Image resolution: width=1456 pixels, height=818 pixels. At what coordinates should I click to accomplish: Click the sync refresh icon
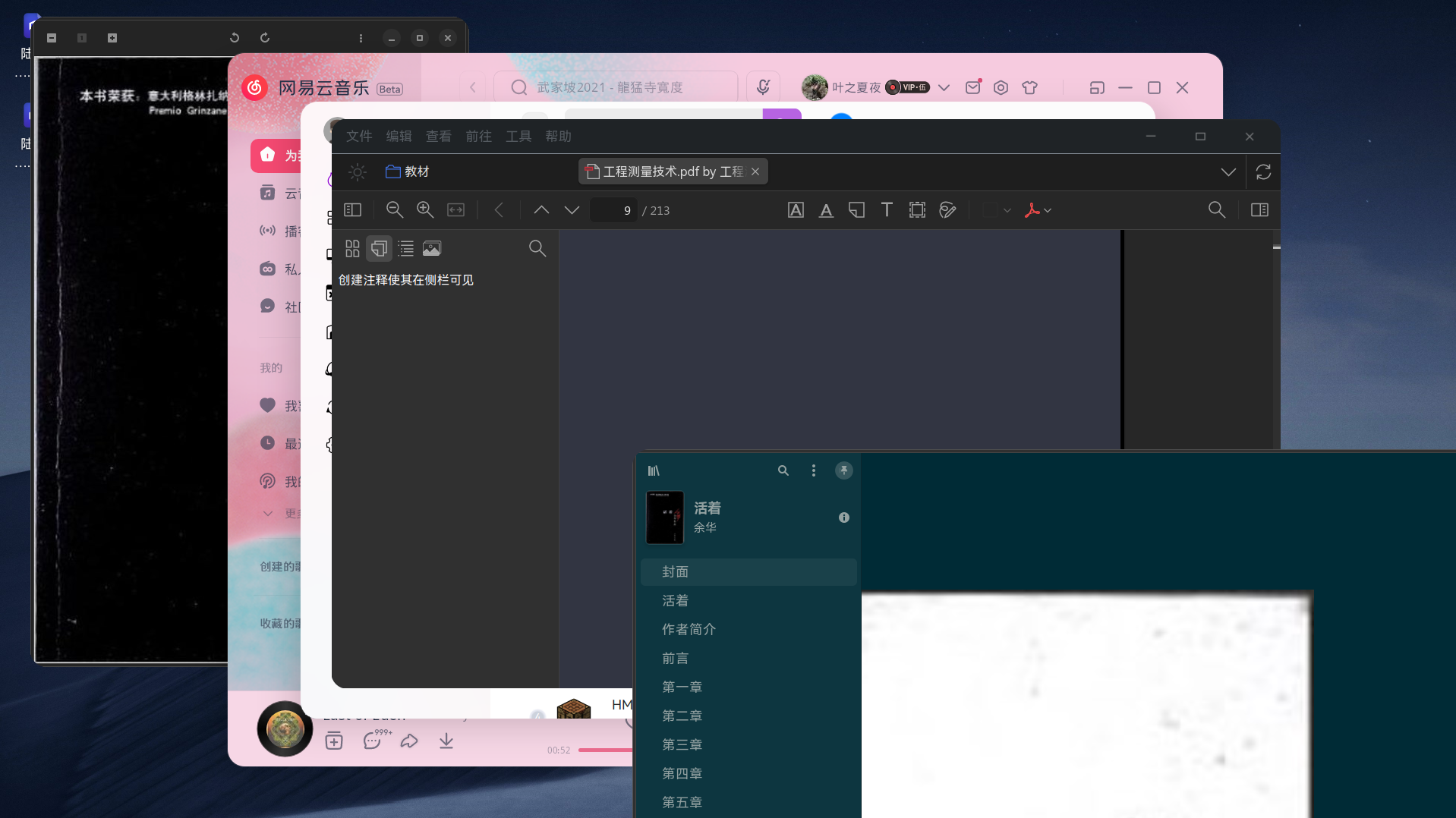[1263, 172]
